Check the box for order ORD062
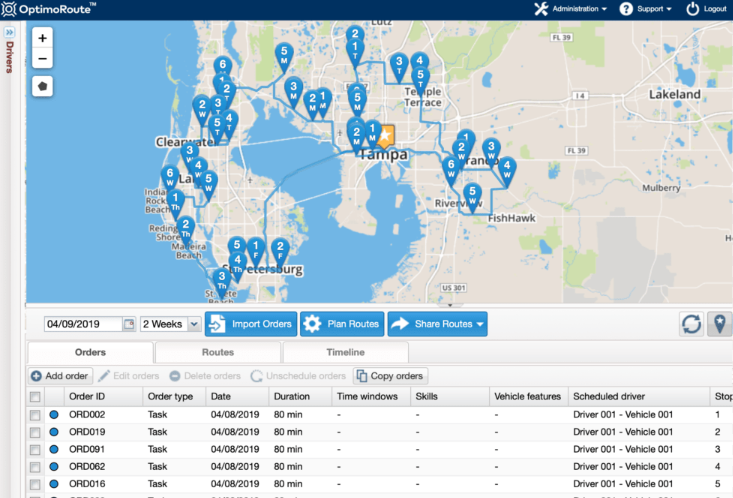 (35, 467)
